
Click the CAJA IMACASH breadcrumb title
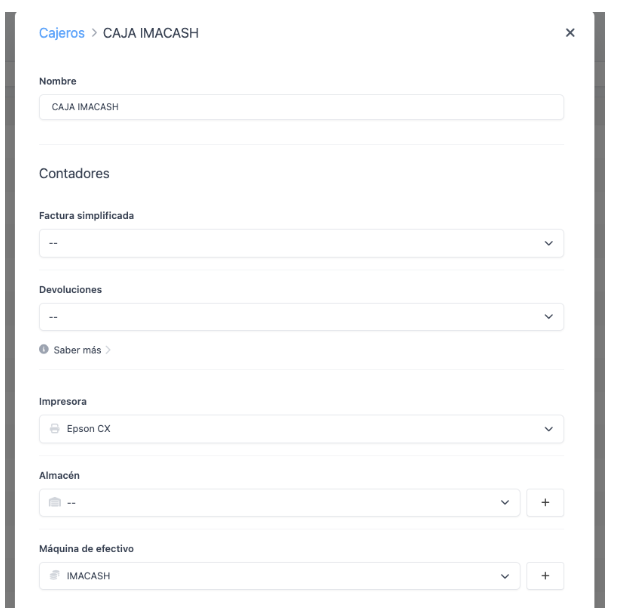[162, 33]
